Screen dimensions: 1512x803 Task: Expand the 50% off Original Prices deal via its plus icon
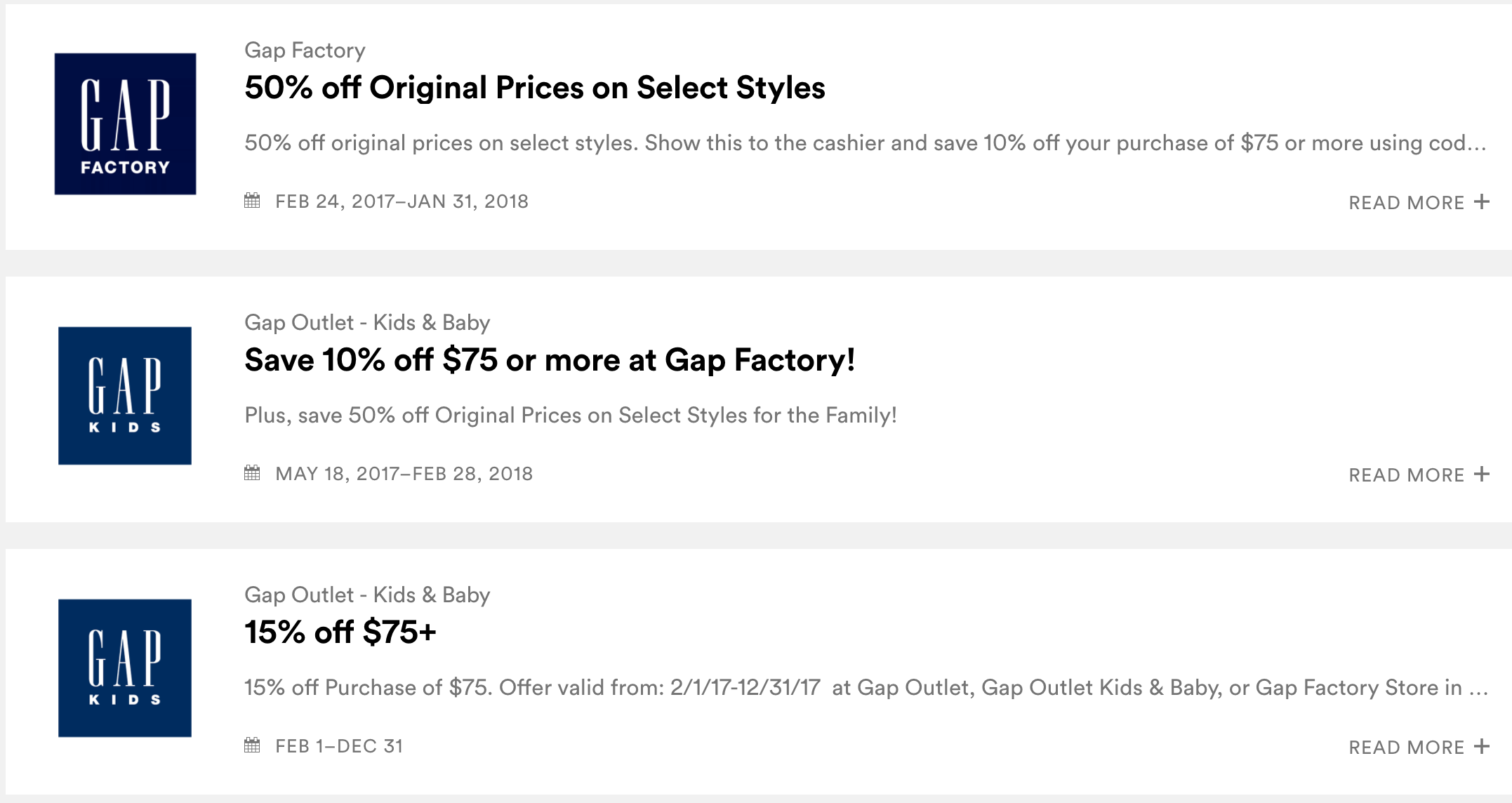click(x=1482, y=202)
